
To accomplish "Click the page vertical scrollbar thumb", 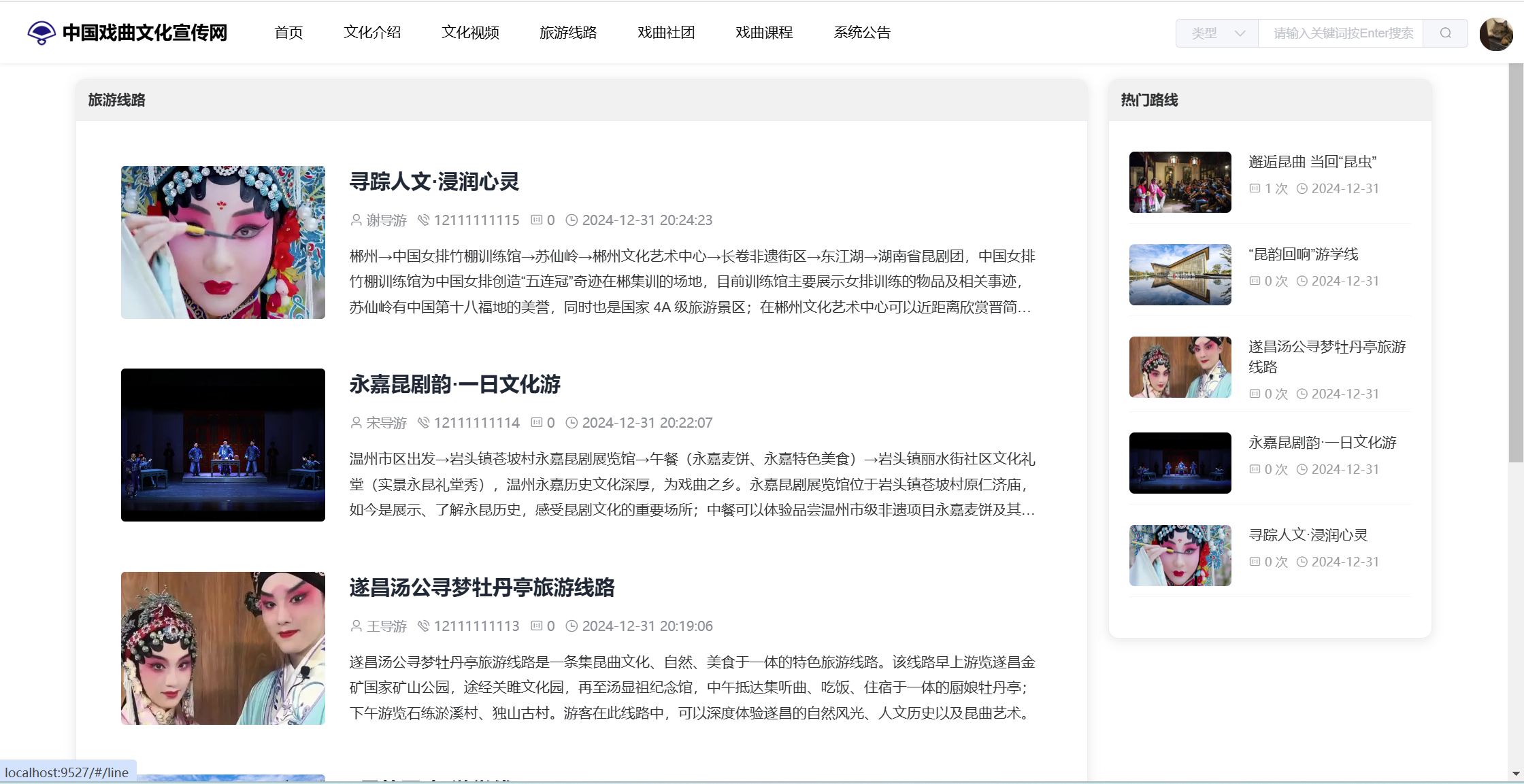I will pyautogui.click(x=1515, y=262).
